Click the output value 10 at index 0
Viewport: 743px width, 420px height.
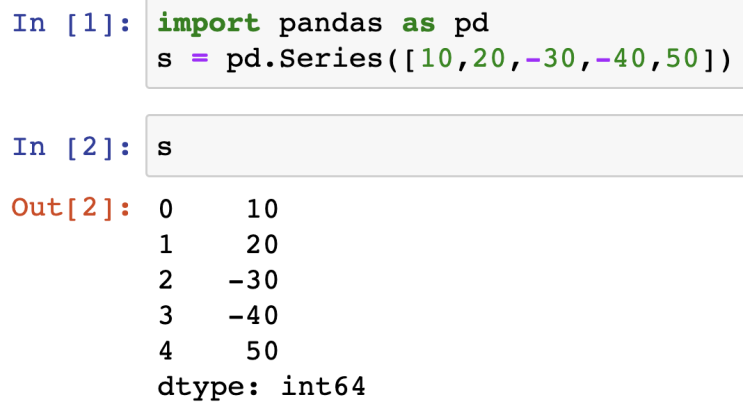263,209
